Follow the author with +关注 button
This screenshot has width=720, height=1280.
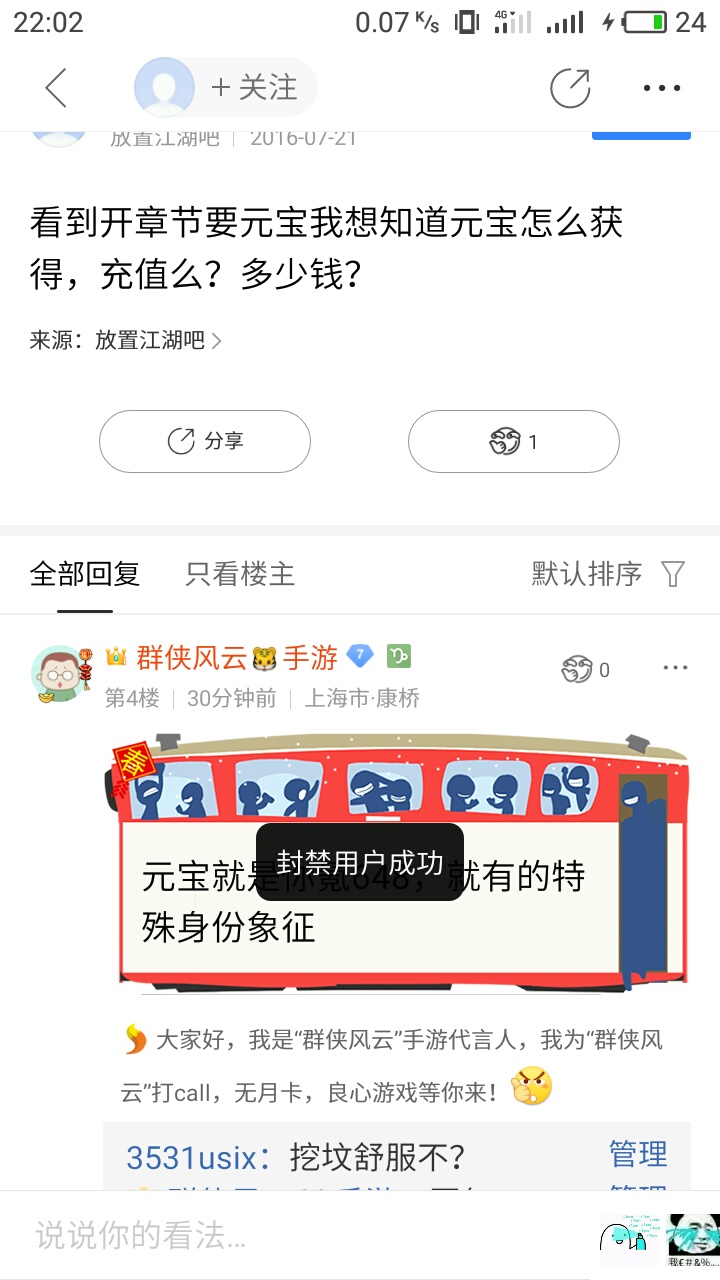coord(254,88)
